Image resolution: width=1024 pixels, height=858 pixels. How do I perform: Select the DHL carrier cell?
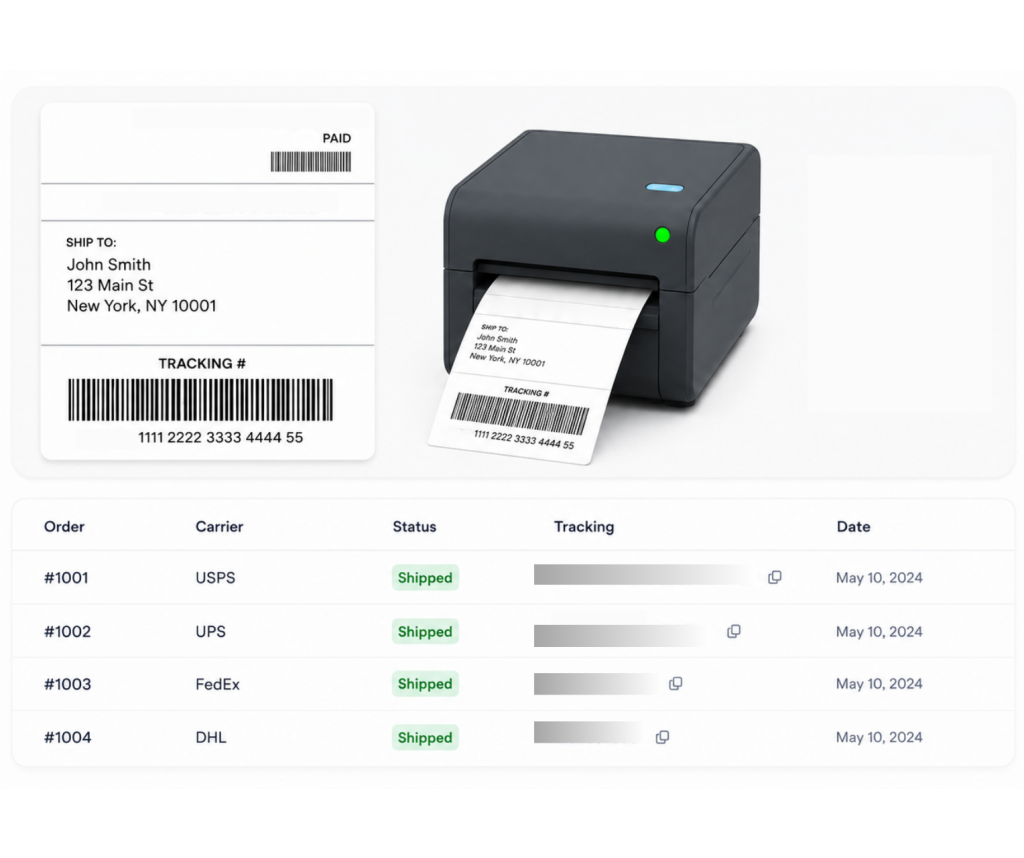point(211,737)
